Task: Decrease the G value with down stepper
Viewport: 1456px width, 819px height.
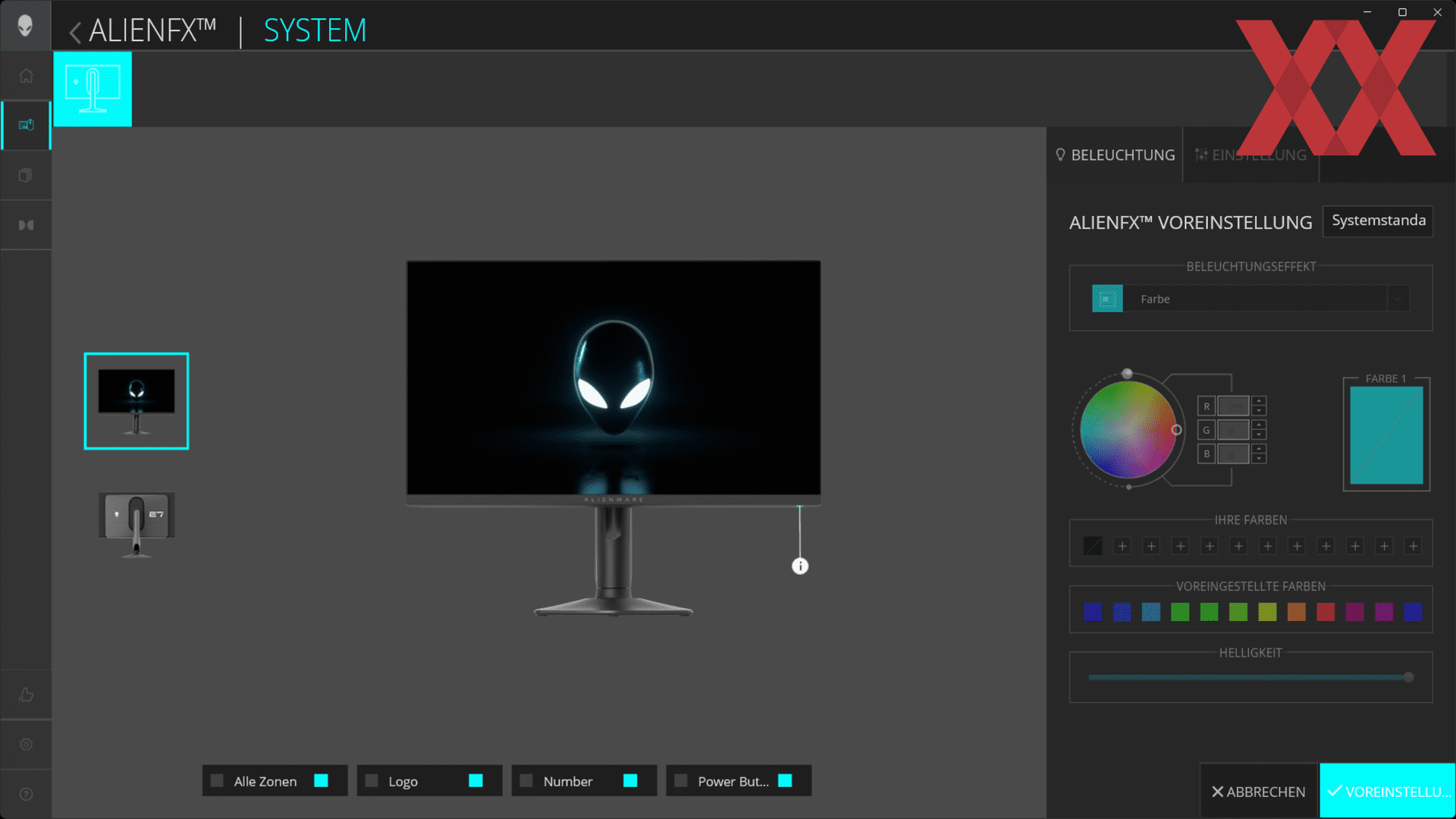Action: click(1259, 435)
